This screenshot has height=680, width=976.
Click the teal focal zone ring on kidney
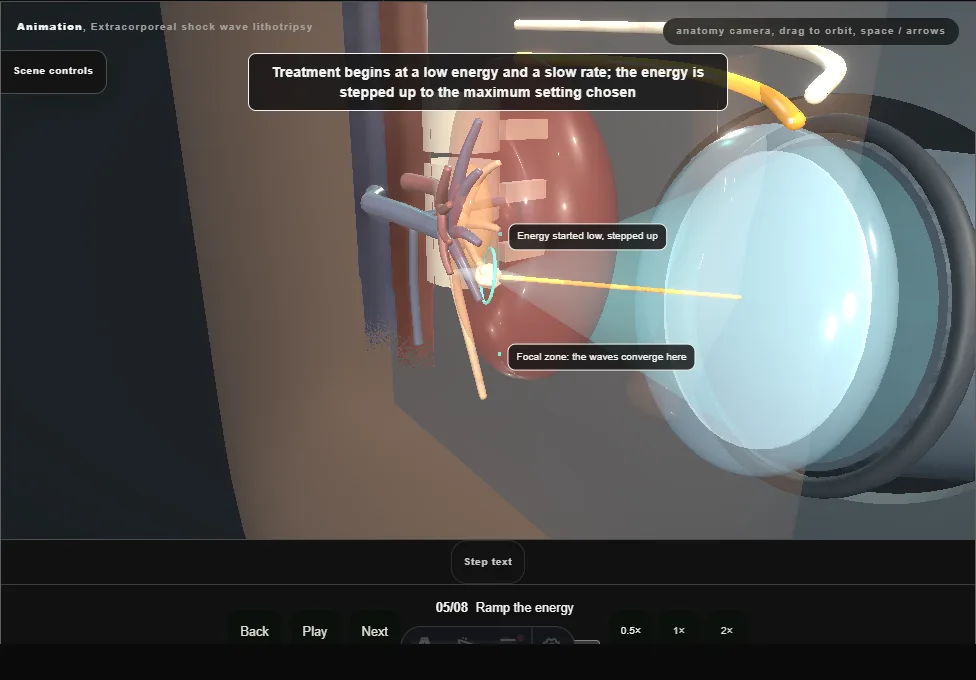[x=490, y=276]
